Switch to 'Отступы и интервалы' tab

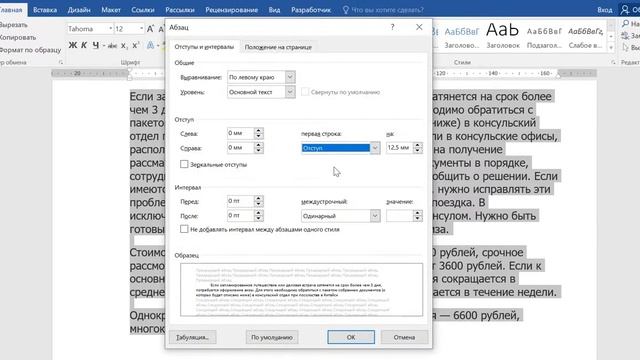204,47
